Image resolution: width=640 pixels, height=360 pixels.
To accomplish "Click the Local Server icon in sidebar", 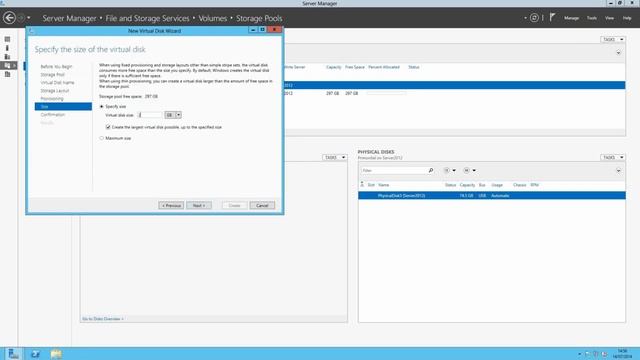I will [7, 48].
